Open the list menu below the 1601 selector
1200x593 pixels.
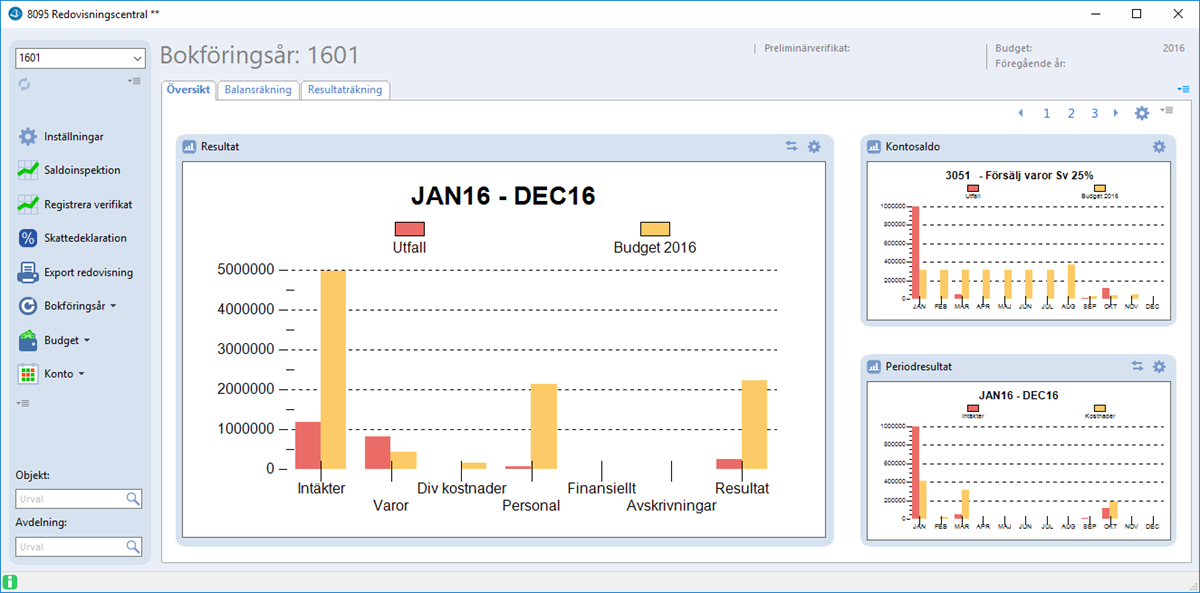tap(135, 81)
